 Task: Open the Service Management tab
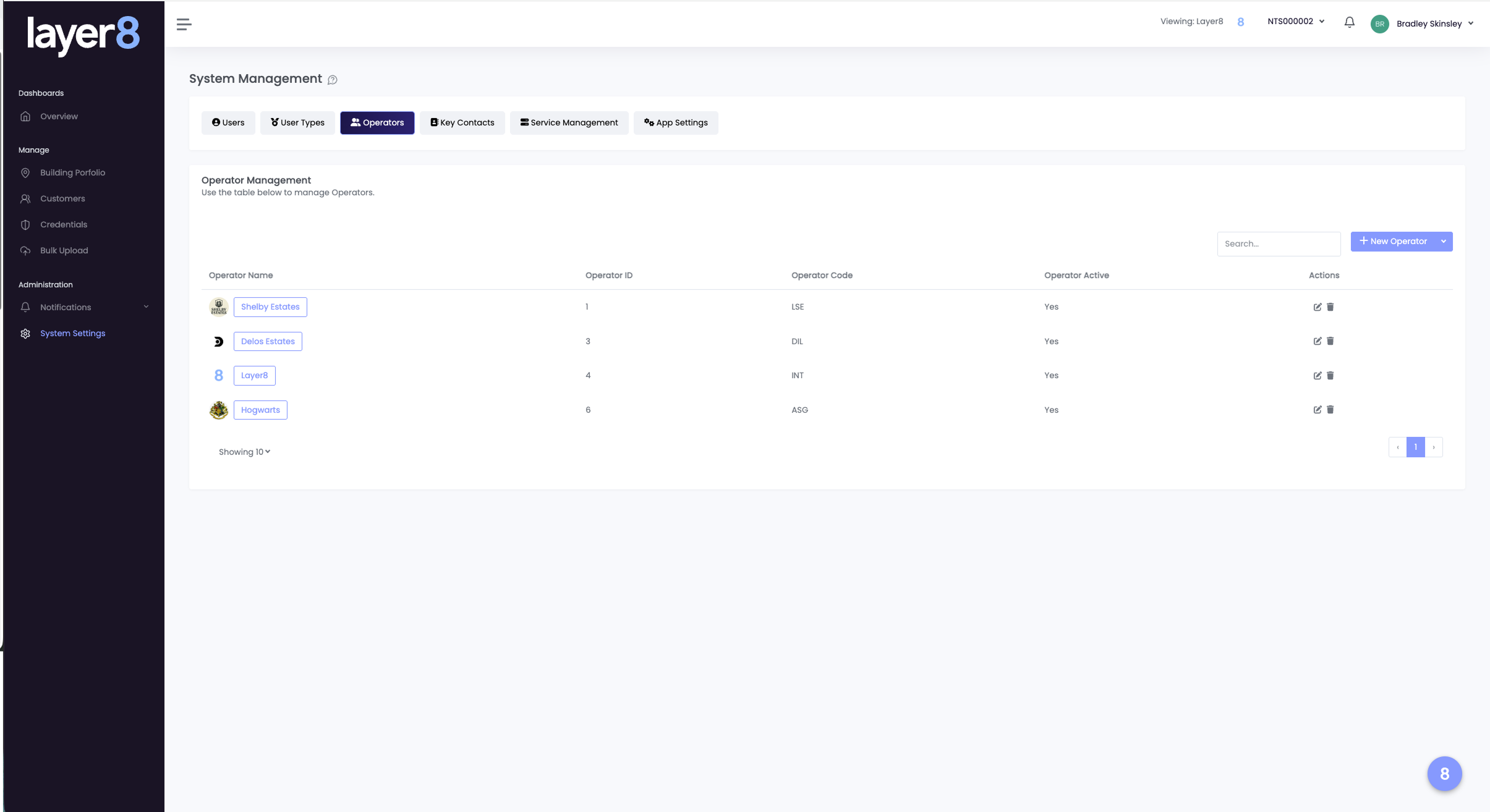(x=569, y=122)
